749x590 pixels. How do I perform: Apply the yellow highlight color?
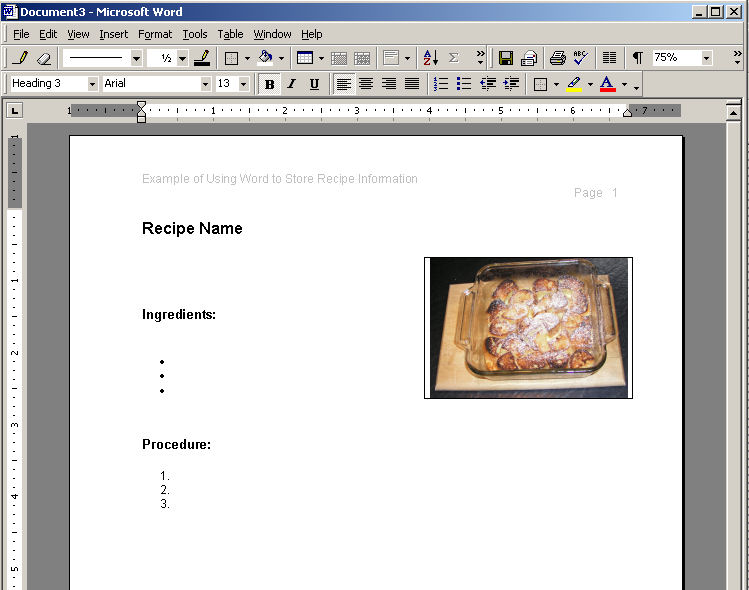[x=574, y=84]
